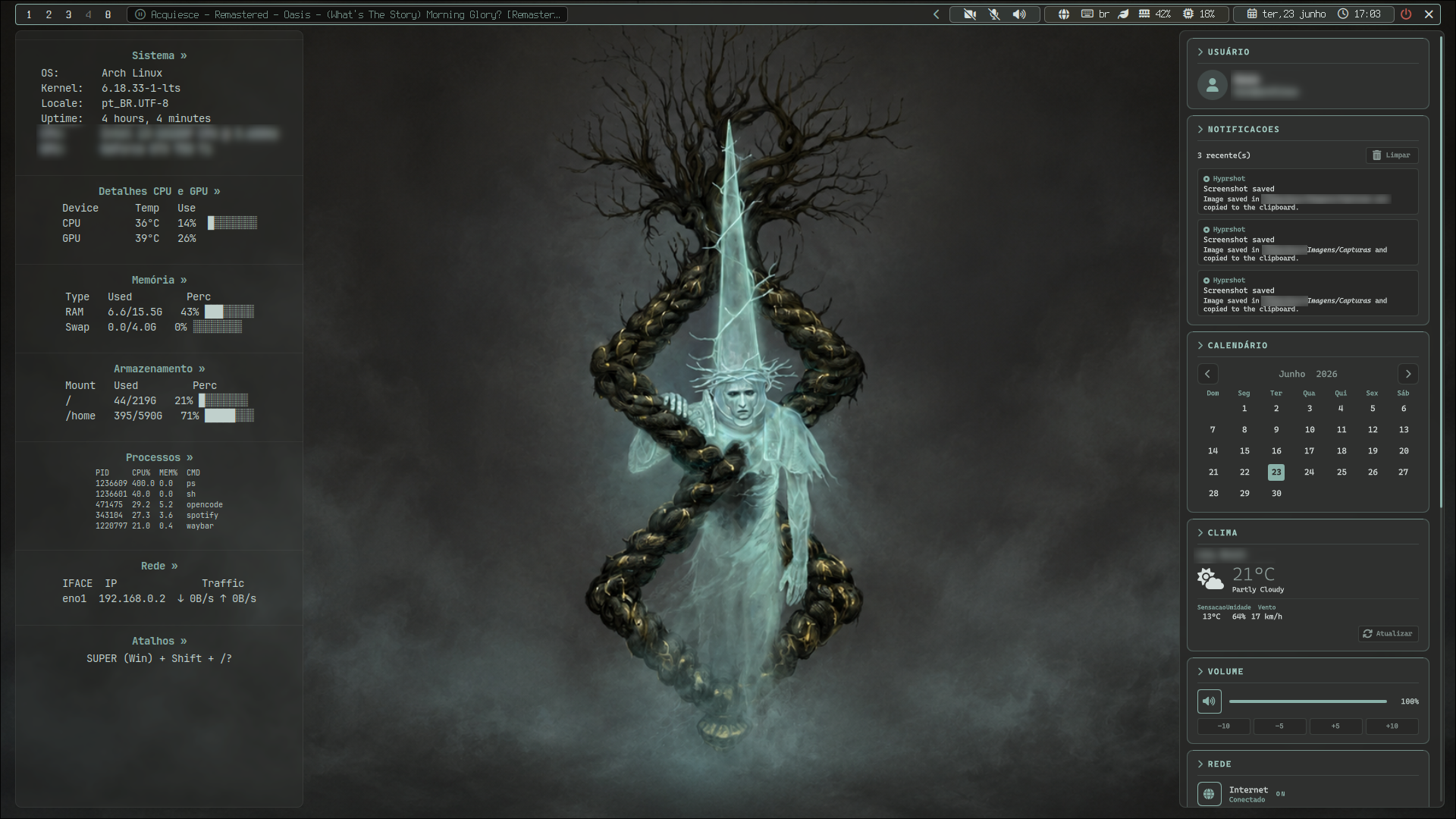Screen dimensions: 1456x819
Task: Click the Internet globe icon in REDE
Action: (x=1210, y=794)
